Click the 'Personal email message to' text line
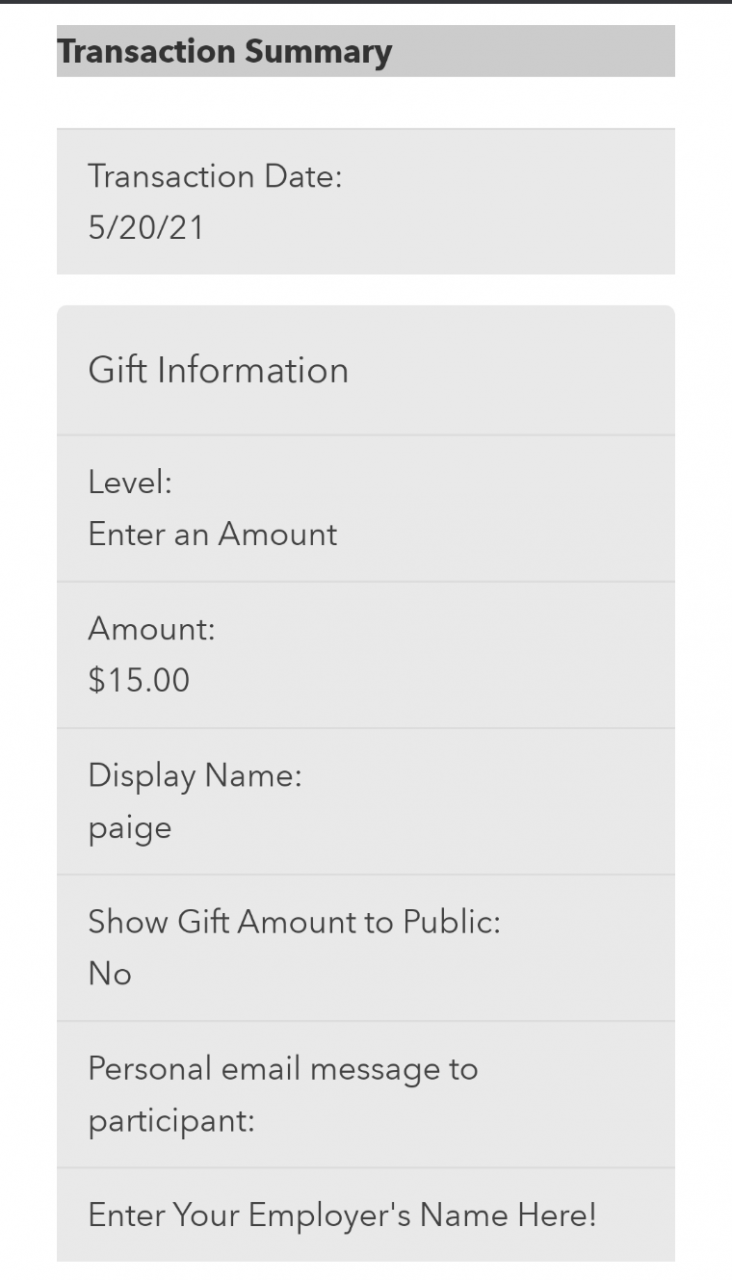This screenshot has width=732, height=1280. pyautogui.click(x=283, y=1069)
